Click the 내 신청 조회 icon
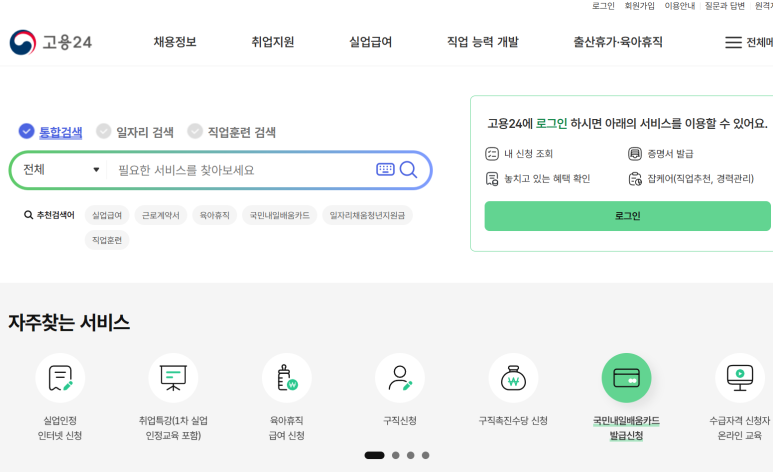The height and width of the screenshot is (472, 773). pyautogui.click(x=492, y=154)
